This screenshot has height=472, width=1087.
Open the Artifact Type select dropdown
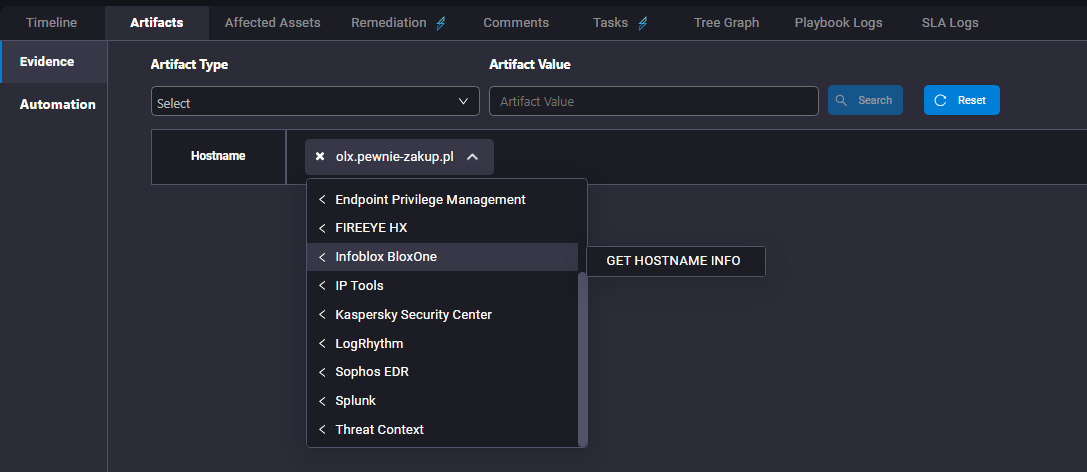(315, 101)
